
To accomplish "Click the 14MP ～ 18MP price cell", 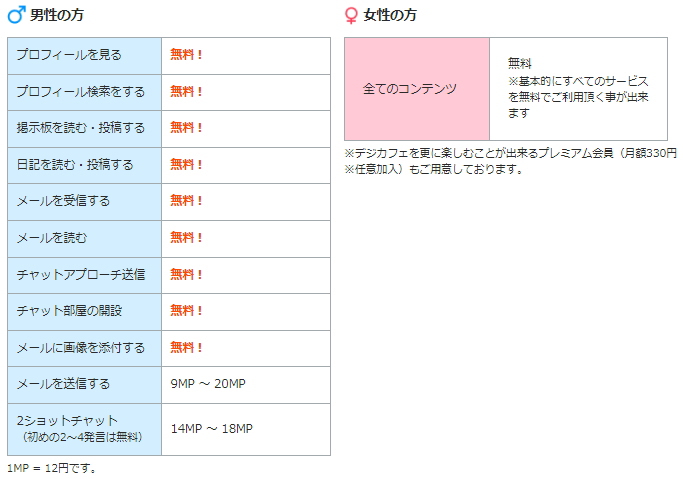I will coord(246,429).
